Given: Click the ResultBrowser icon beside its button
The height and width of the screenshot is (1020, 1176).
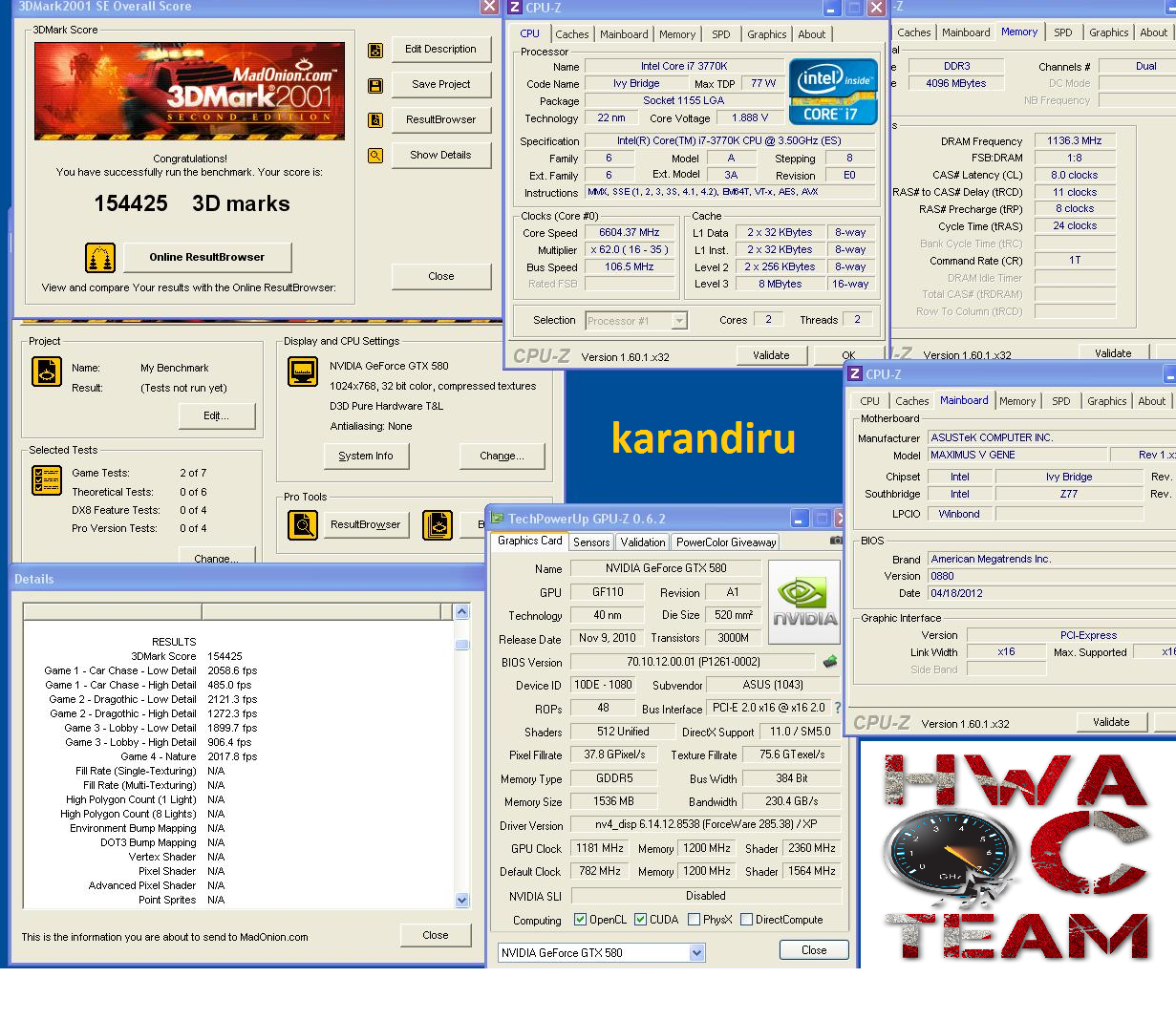Looking at the screenshot, I should 375,120.
